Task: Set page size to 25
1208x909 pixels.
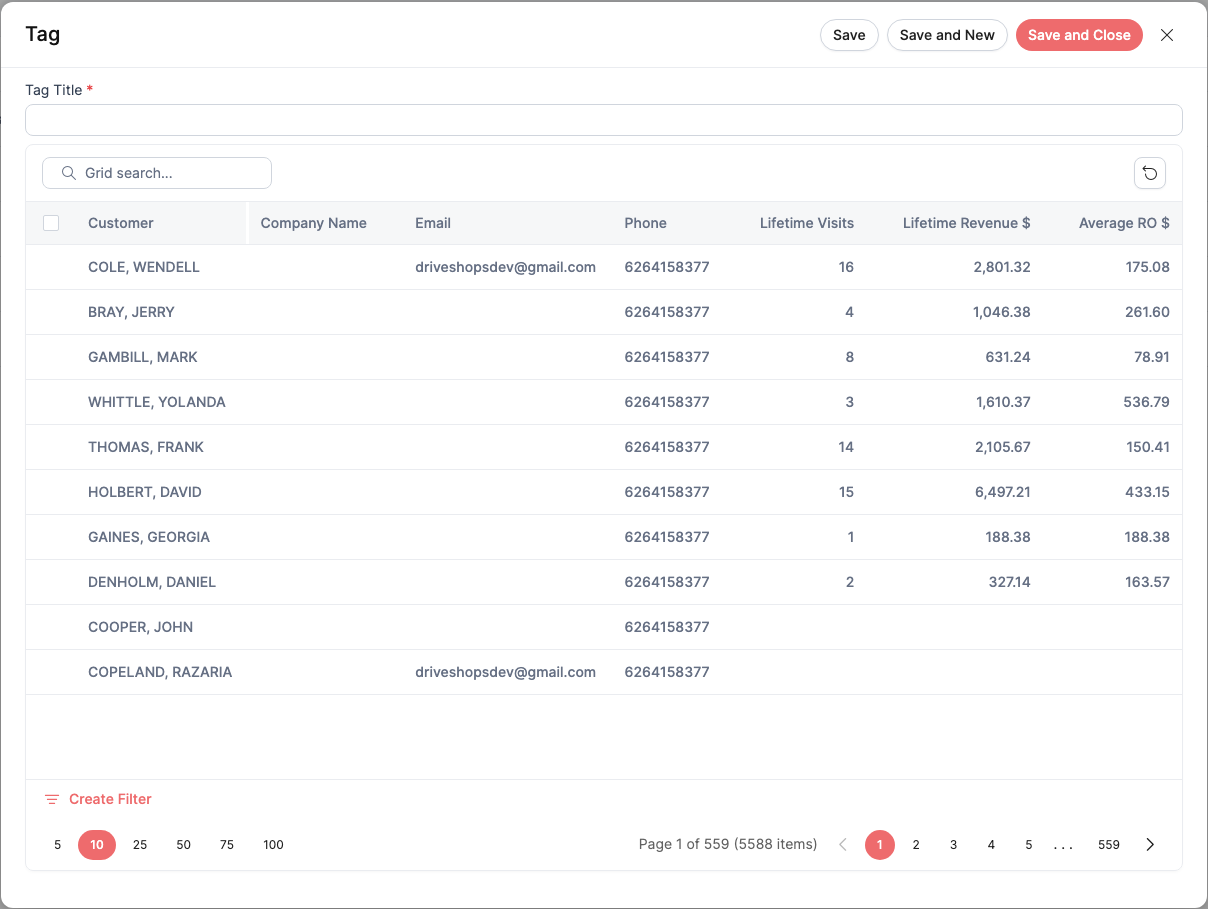Action: [140, 845]
